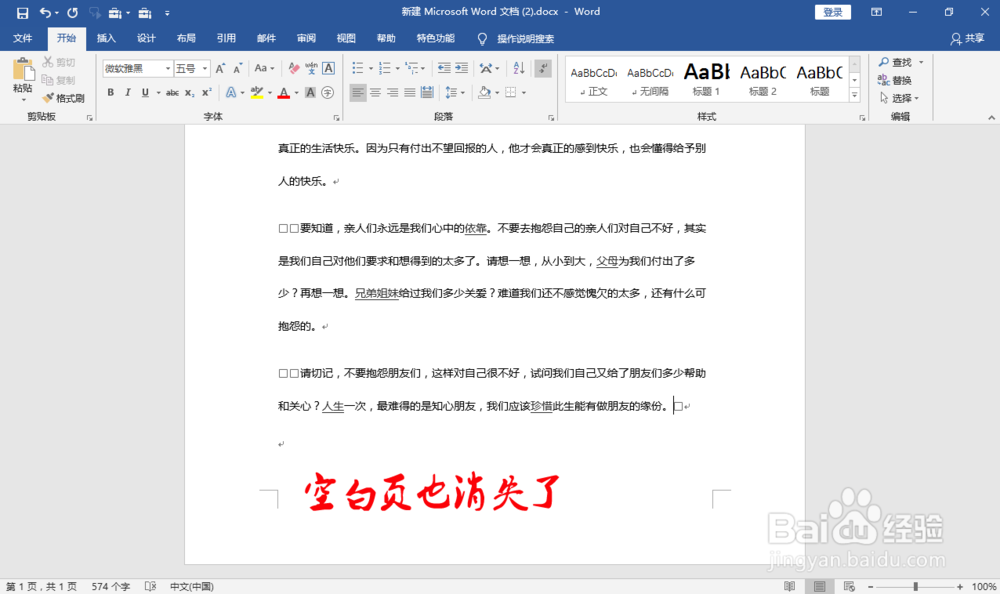Click the sort (排序) icon

pyautogui.click(x=520, y=68)
